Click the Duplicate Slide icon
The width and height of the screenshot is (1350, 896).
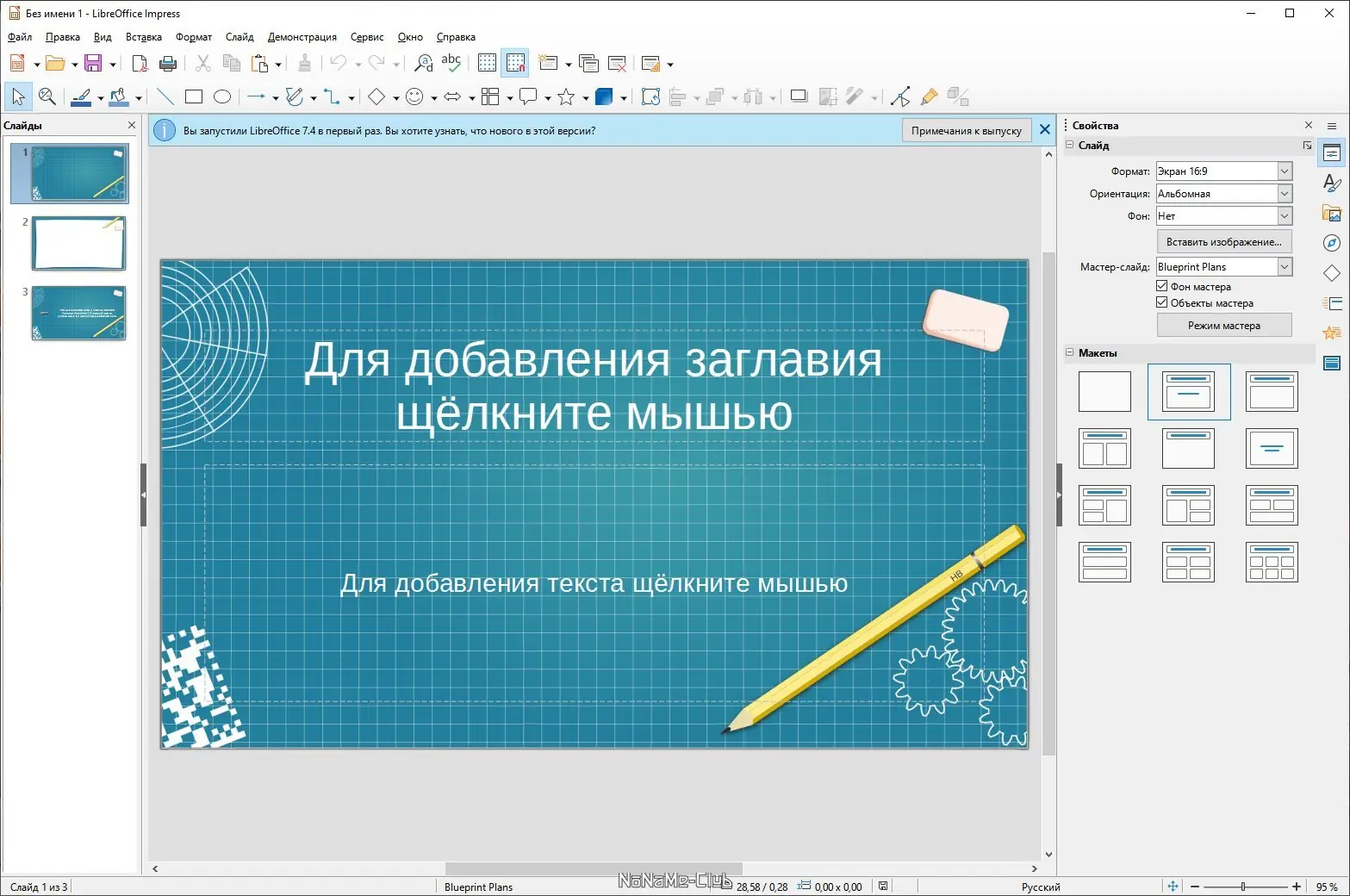coord(588,63)
